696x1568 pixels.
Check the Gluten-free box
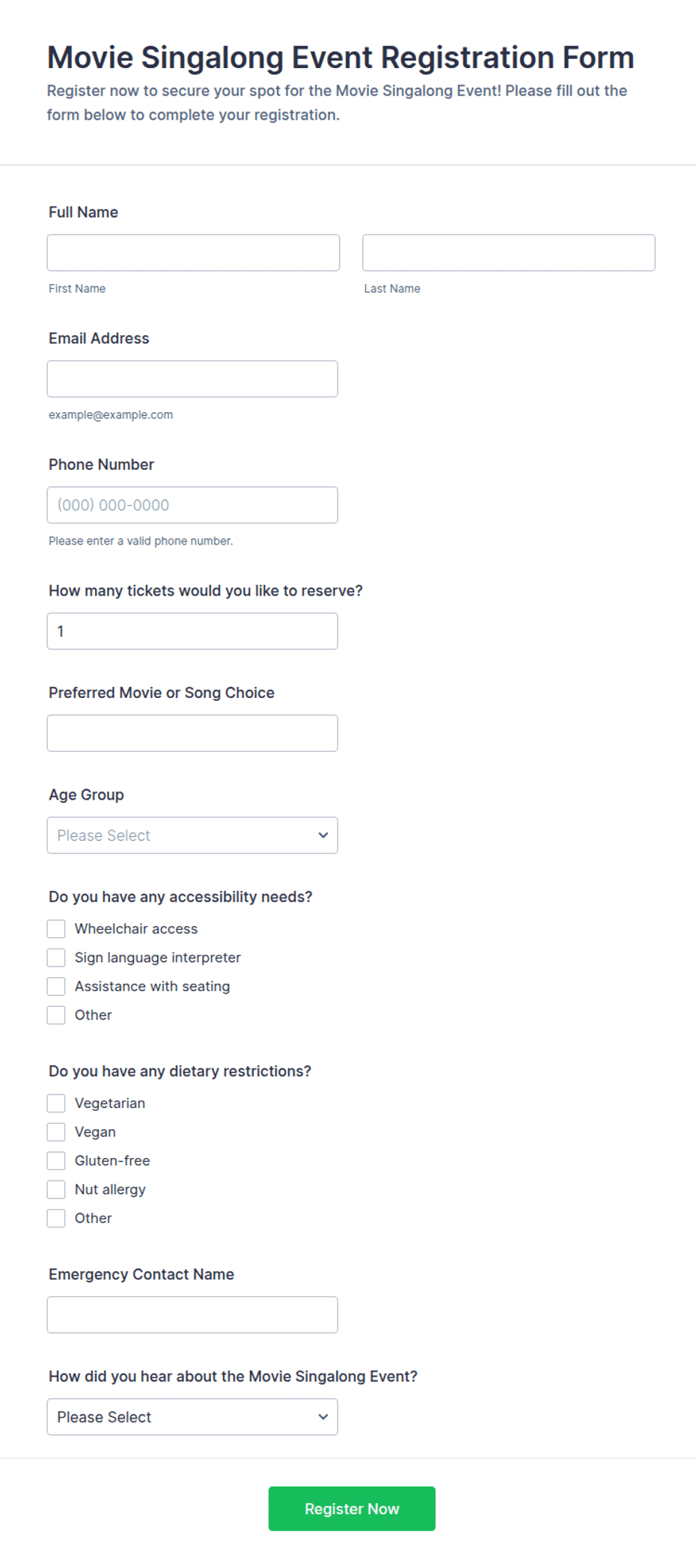(x=56, y=1161)
